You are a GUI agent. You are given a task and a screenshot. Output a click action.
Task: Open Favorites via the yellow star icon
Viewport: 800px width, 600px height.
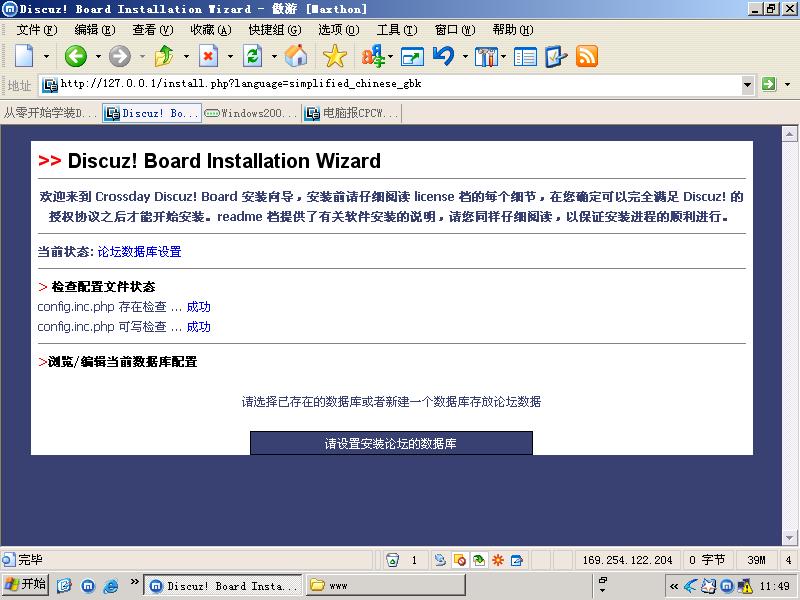click(x=335, y=56)
